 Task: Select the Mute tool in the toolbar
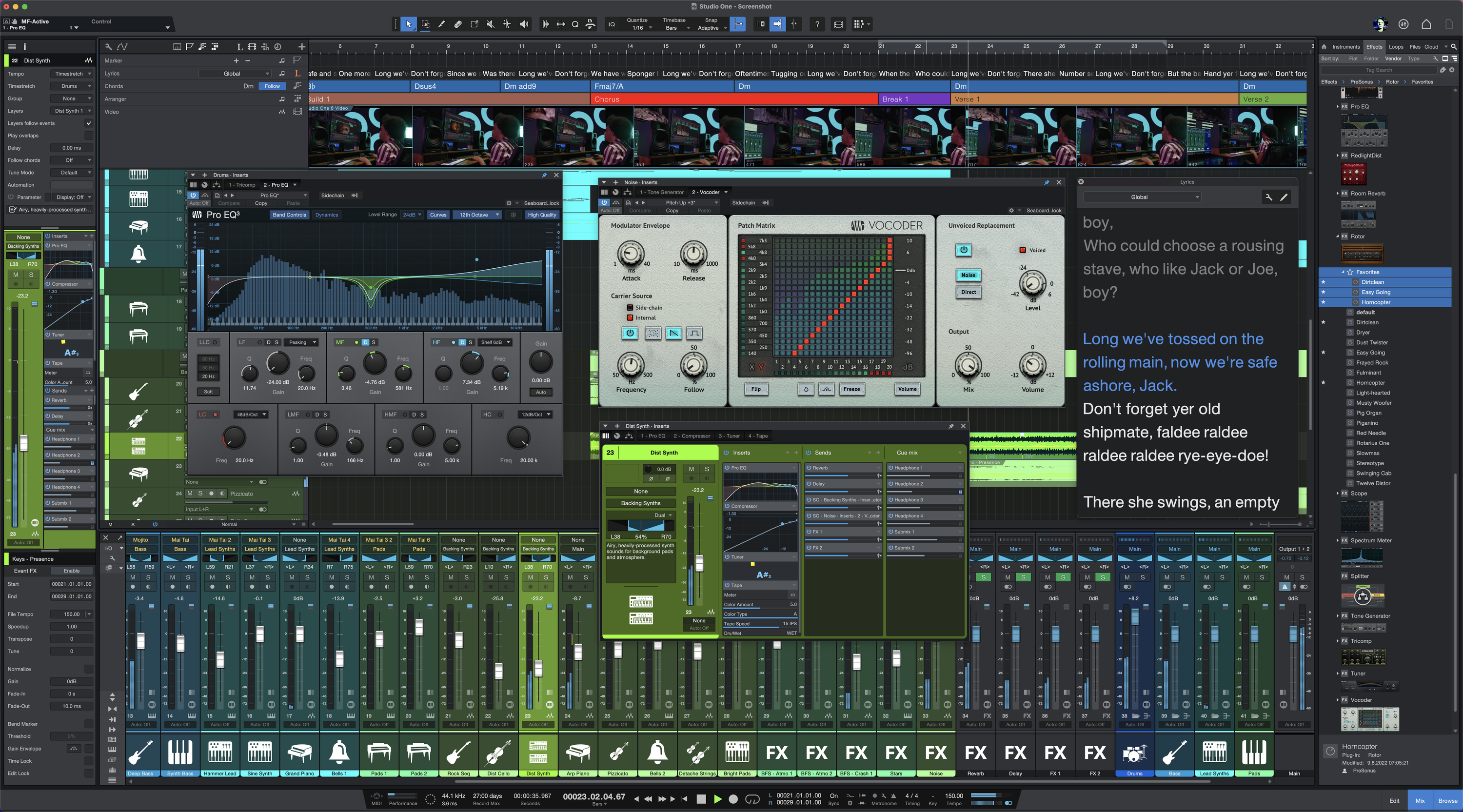pyautogui.click(x=490, y=24)
